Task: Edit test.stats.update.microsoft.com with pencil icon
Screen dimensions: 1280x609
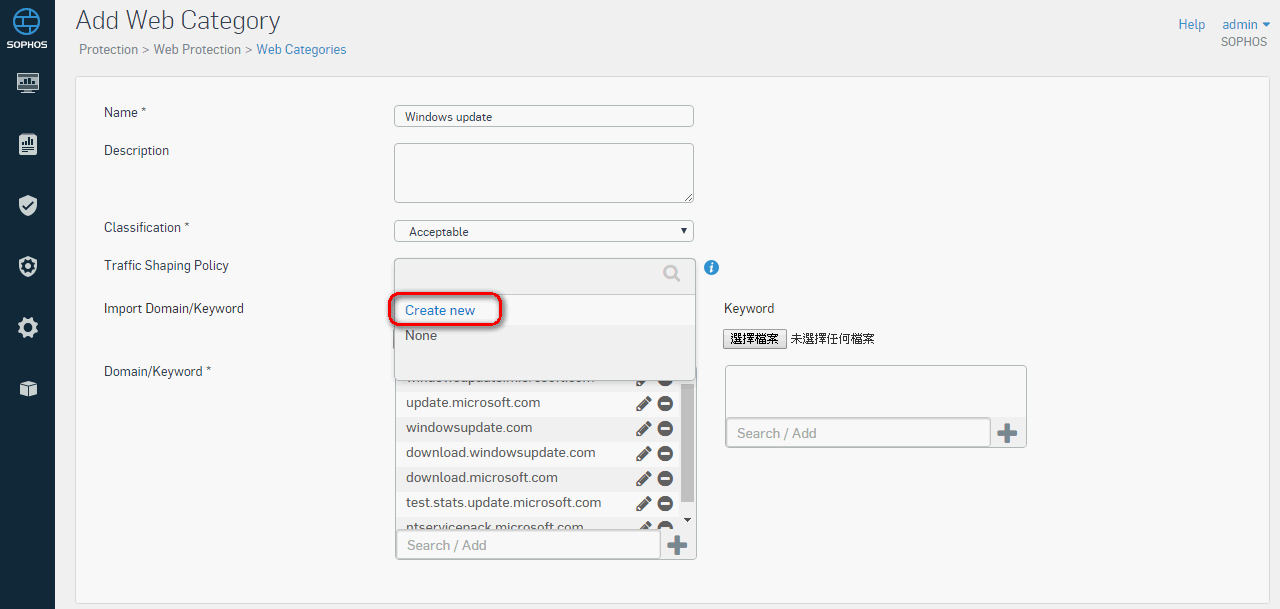Action: click(x=644, y=503)
